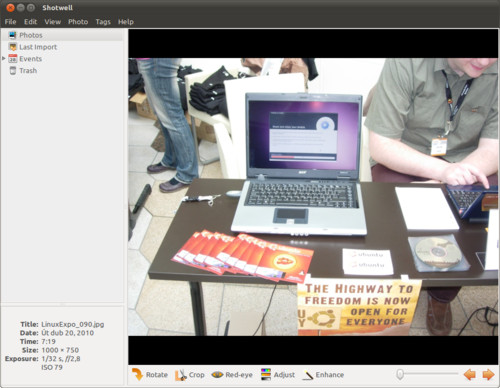The image size is (500, 388).
Task: Open the Tags menu
Action: point(103,22)
